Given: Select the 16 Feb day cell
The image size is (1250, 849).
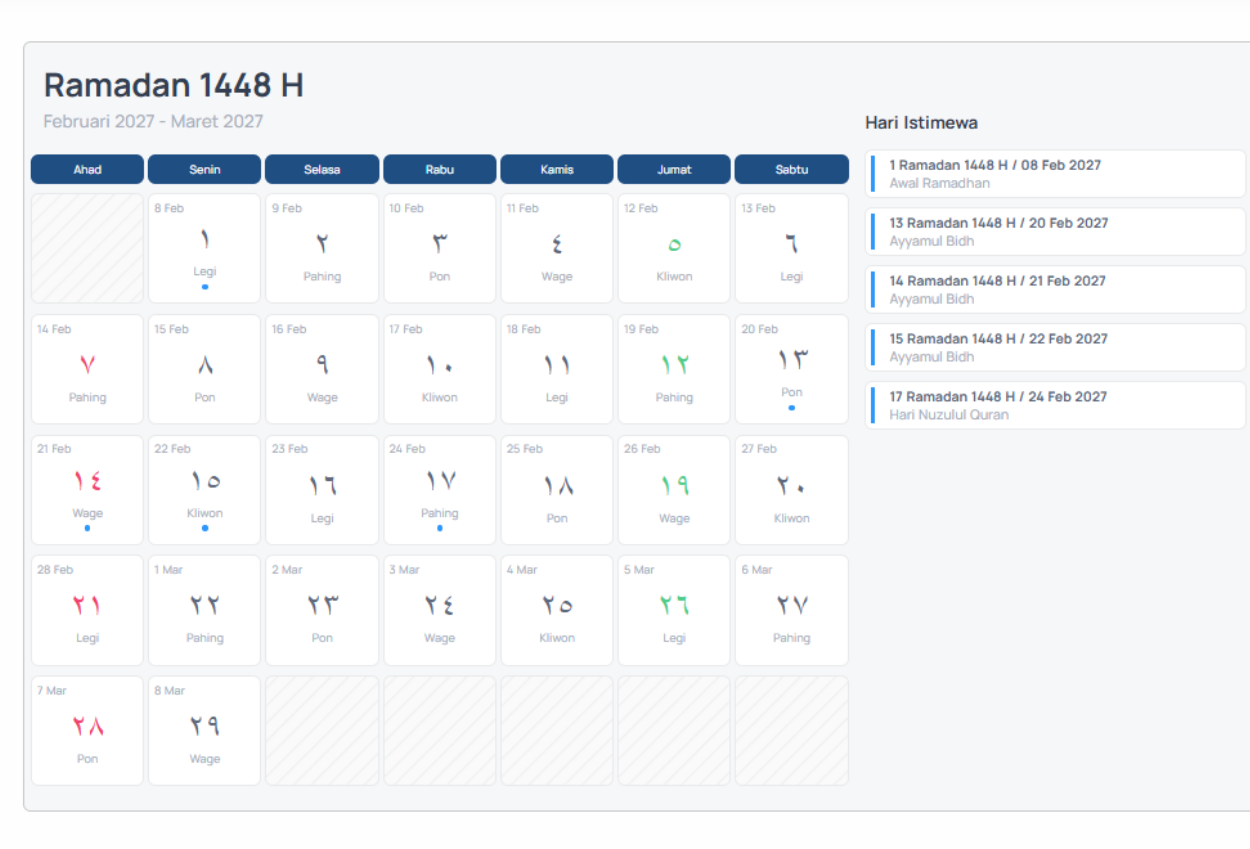Looking at the screenshot, I should (322, 369).
